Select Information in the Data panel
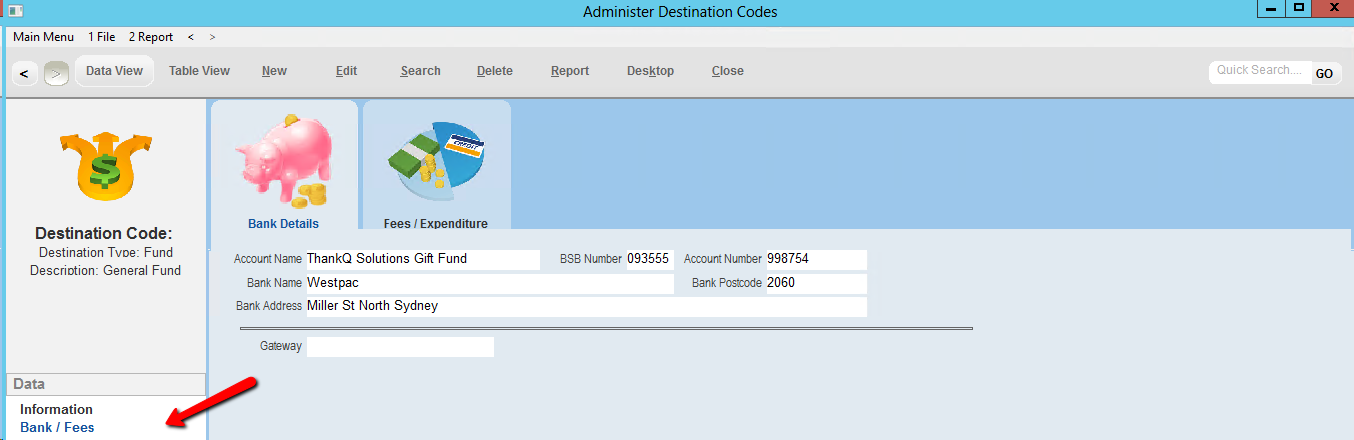The width and height of the screenshot is (1354, 440). click(56, 409)
